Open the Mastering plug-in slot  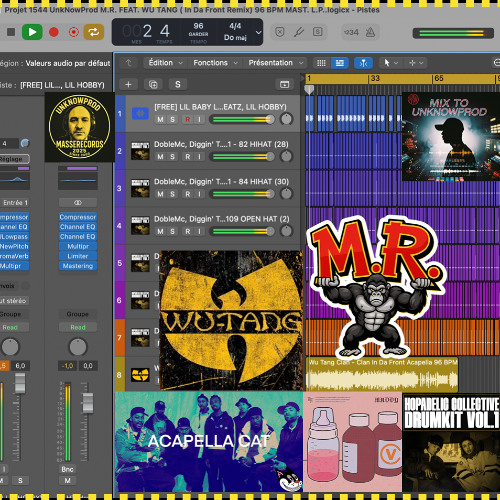point(78,266)
